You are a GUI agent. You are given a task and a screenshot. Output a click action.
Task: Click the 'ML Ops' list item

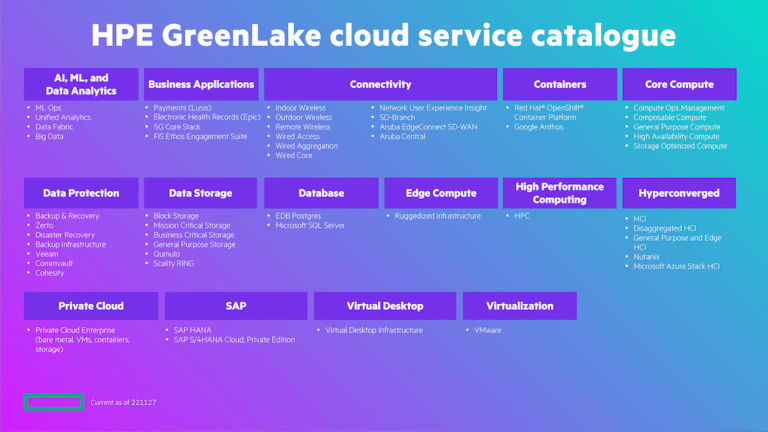tap(48, 108)
